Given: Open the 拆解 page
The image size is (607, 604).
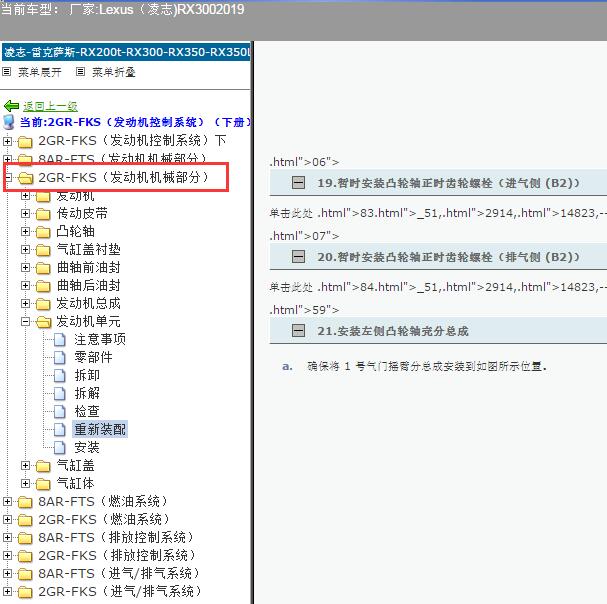Looking at the screenshot, I should (x=87, y=393).
